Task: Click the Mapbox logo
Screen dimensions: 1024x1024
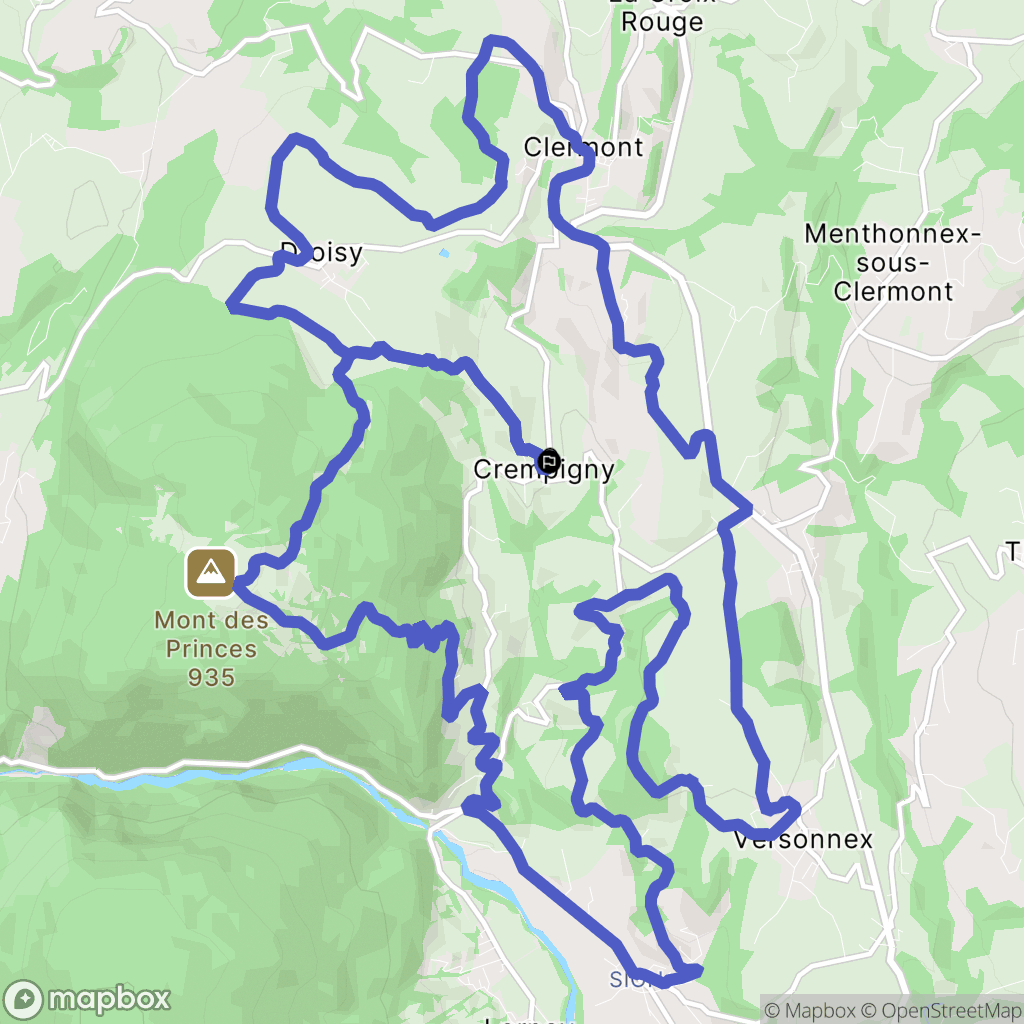Action: click(86, 999)
